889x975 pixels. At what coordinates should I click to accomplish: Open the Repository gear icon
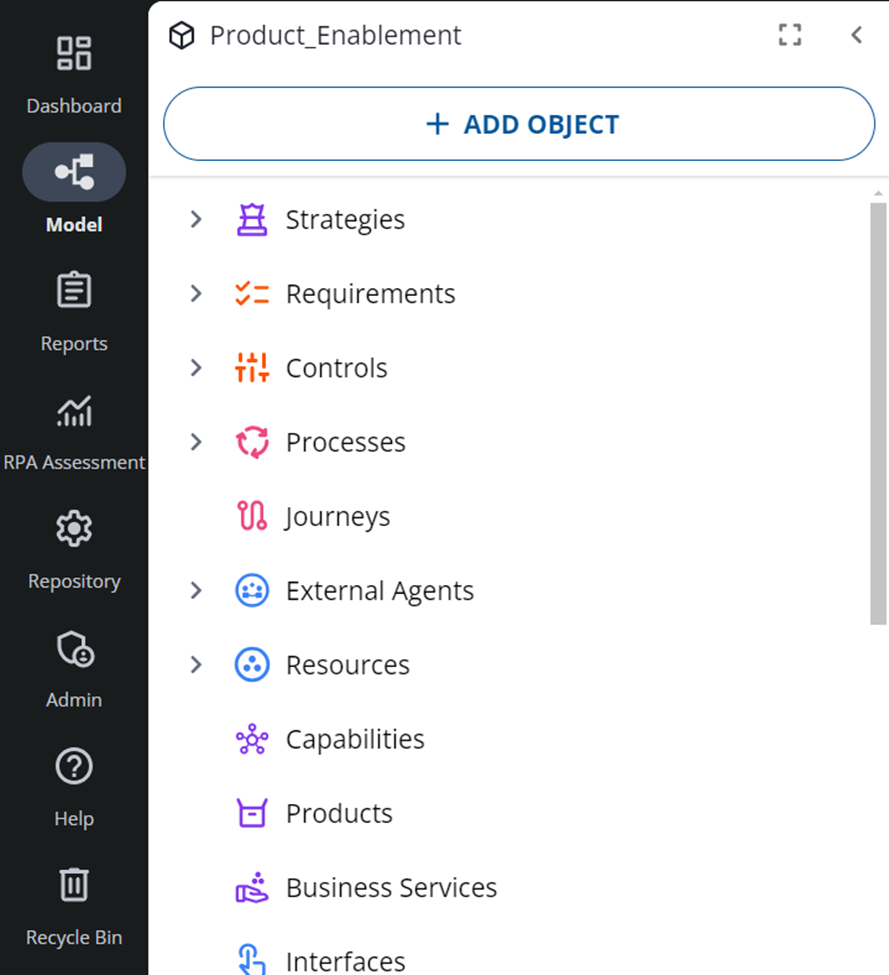74,529
